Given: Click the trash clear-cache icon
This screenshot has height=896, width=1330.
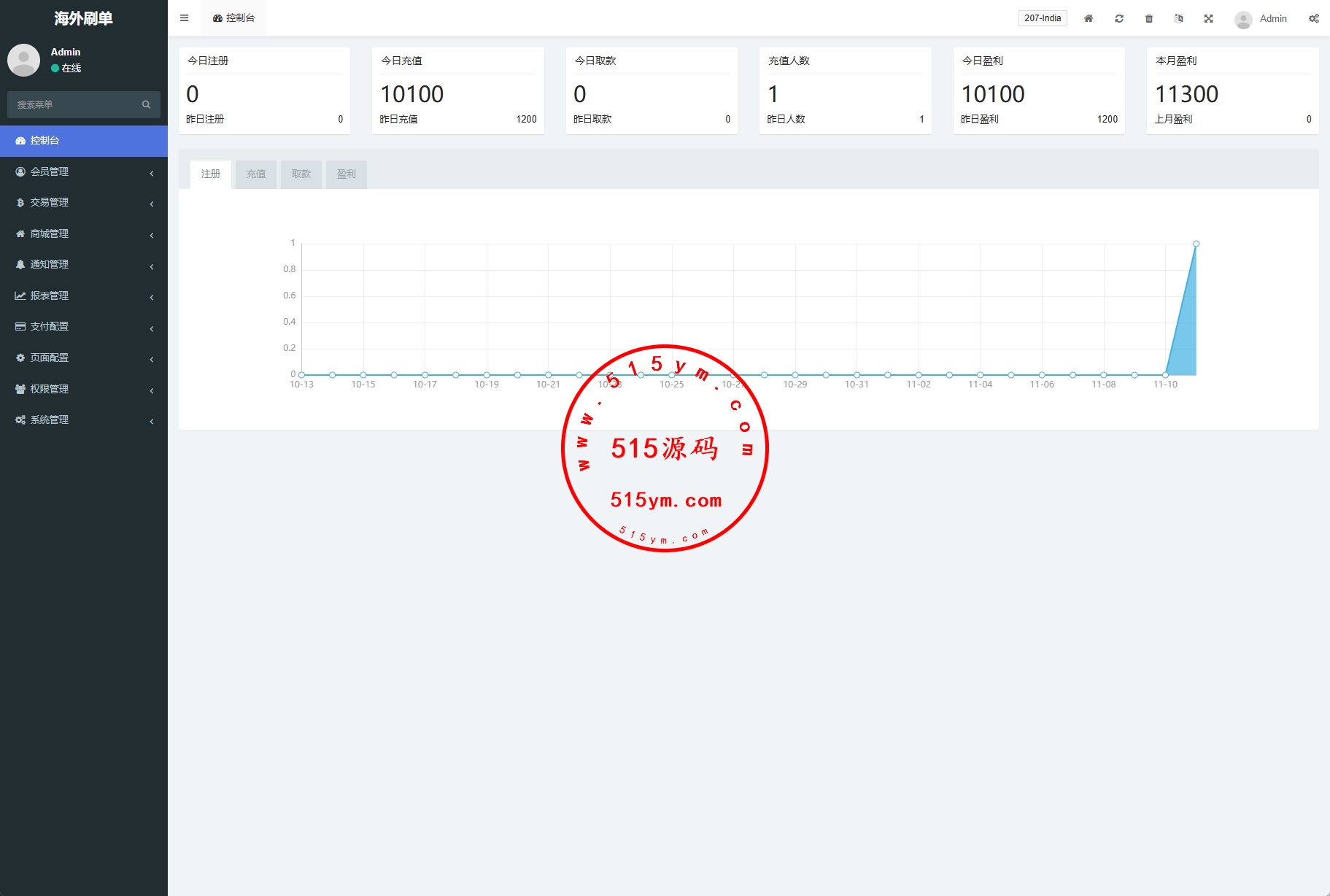Looking at the screenshot, I should coord(1148,18).
